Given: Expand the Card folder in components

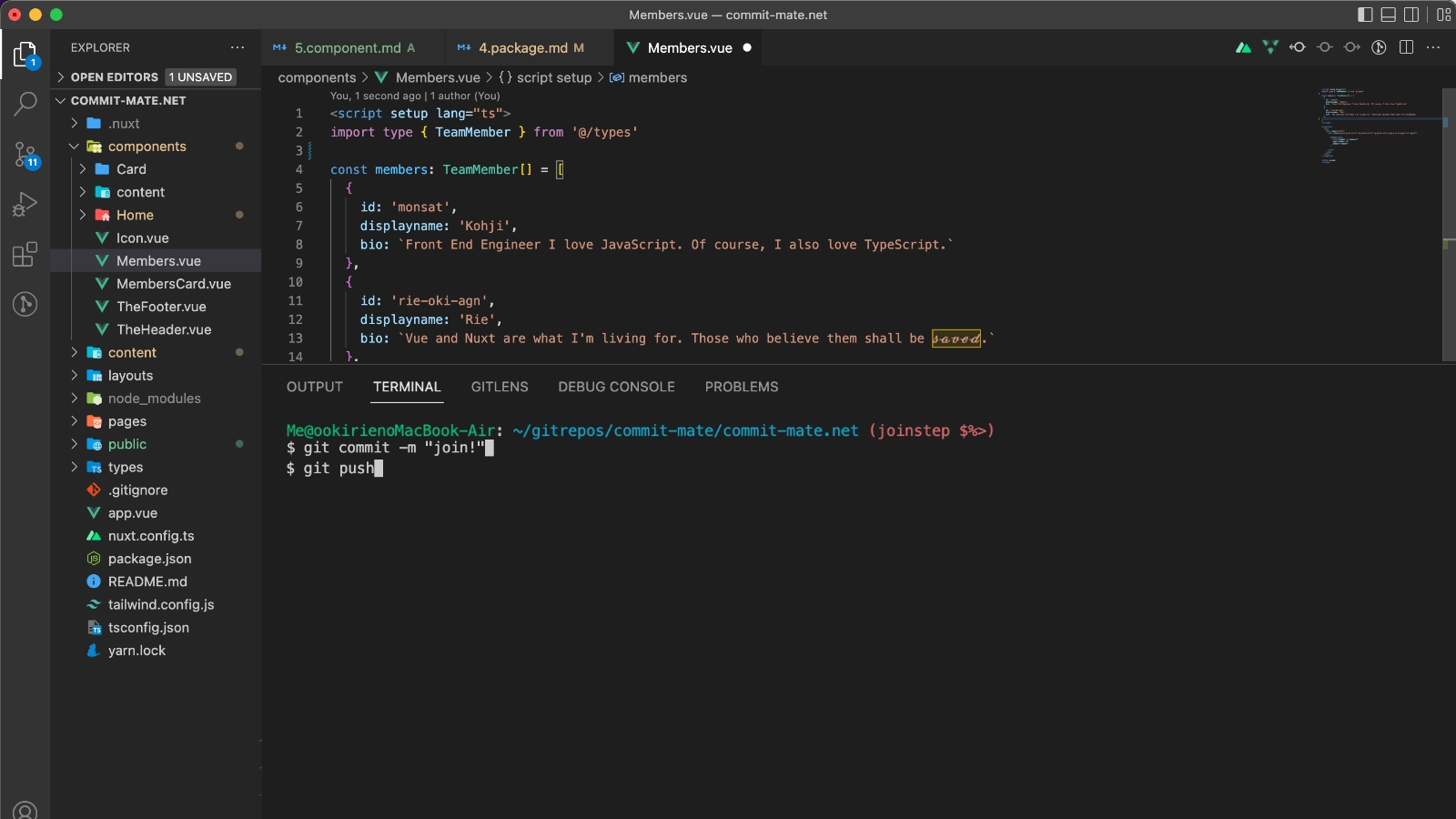Looking at the screenshot, I should (x=131, y=169).
